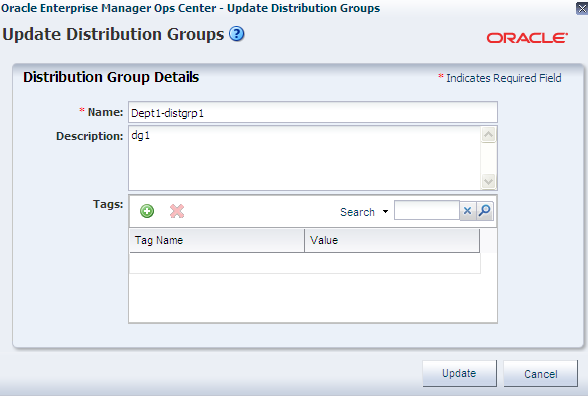This screenshot has height=396, width=588.
Task: Run tag search with magnifier icon
Action: [484, 211]
